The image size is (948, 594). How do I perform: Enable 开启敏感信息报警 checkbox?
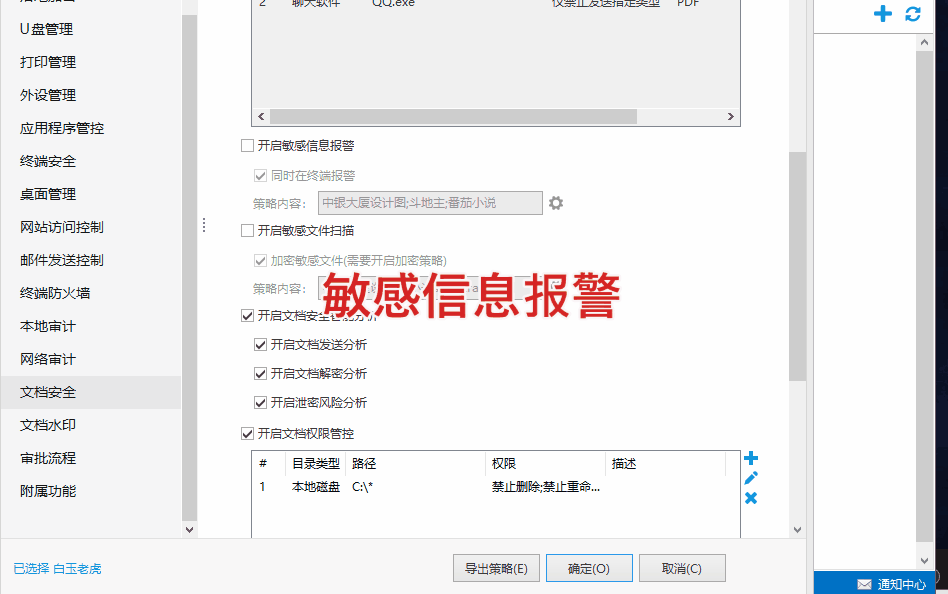coord(247,145)
